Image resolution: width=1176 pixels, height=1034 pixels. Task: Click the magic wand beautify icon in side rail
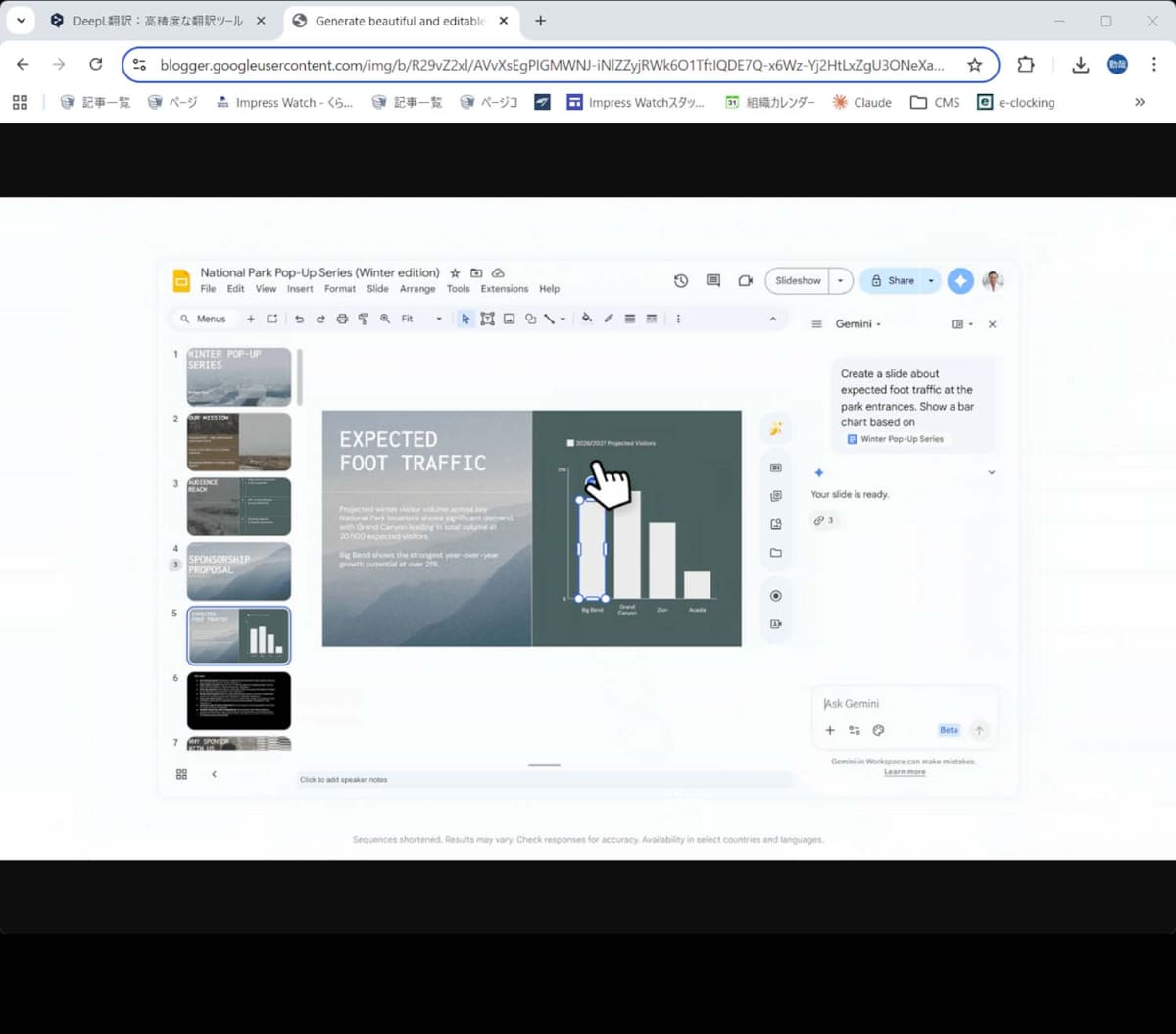(x=776, y=428)
